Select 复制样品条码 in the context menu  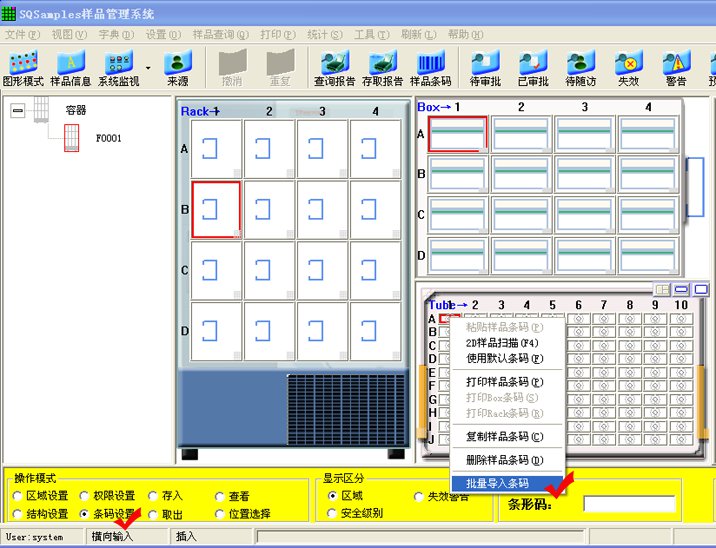(504, 436)
